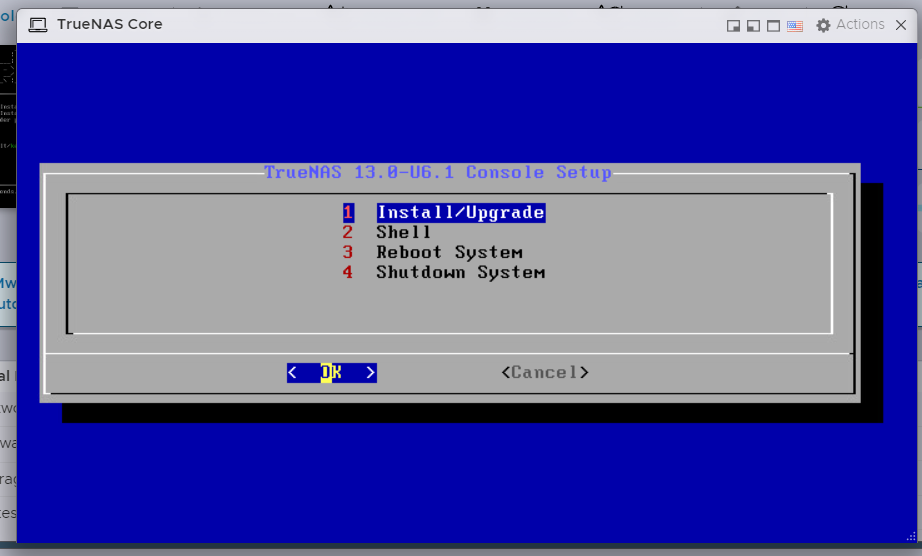Click the gear icon in the title bar

[823, 25]
